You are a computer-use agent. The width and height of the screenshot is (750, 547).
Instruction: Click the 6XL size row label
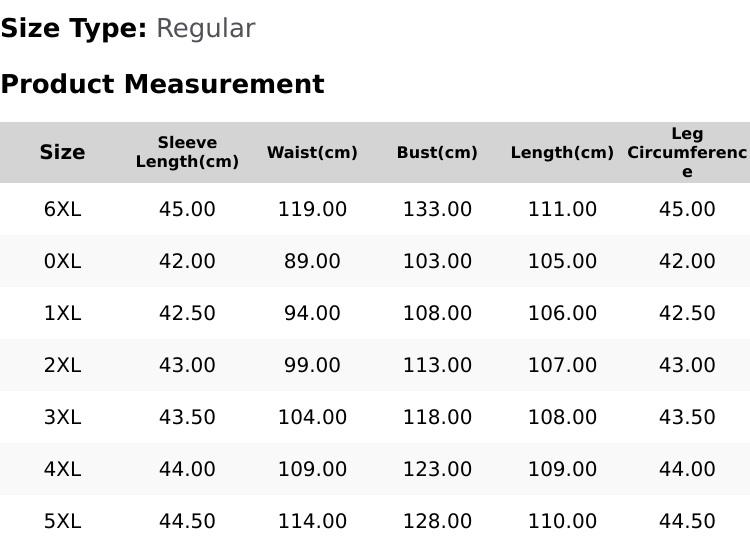[x=62, y=209]
